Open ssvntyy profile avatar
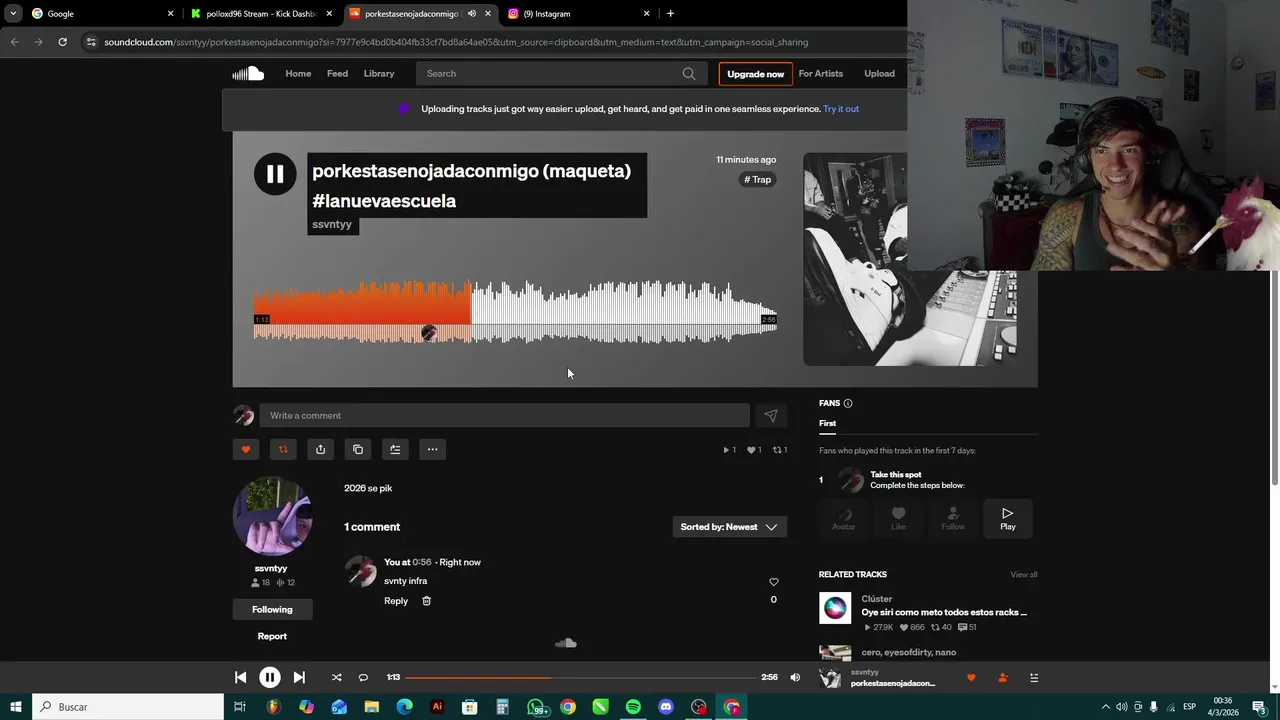This screenshot has width=1280, height=720. (x=272, y=516)
